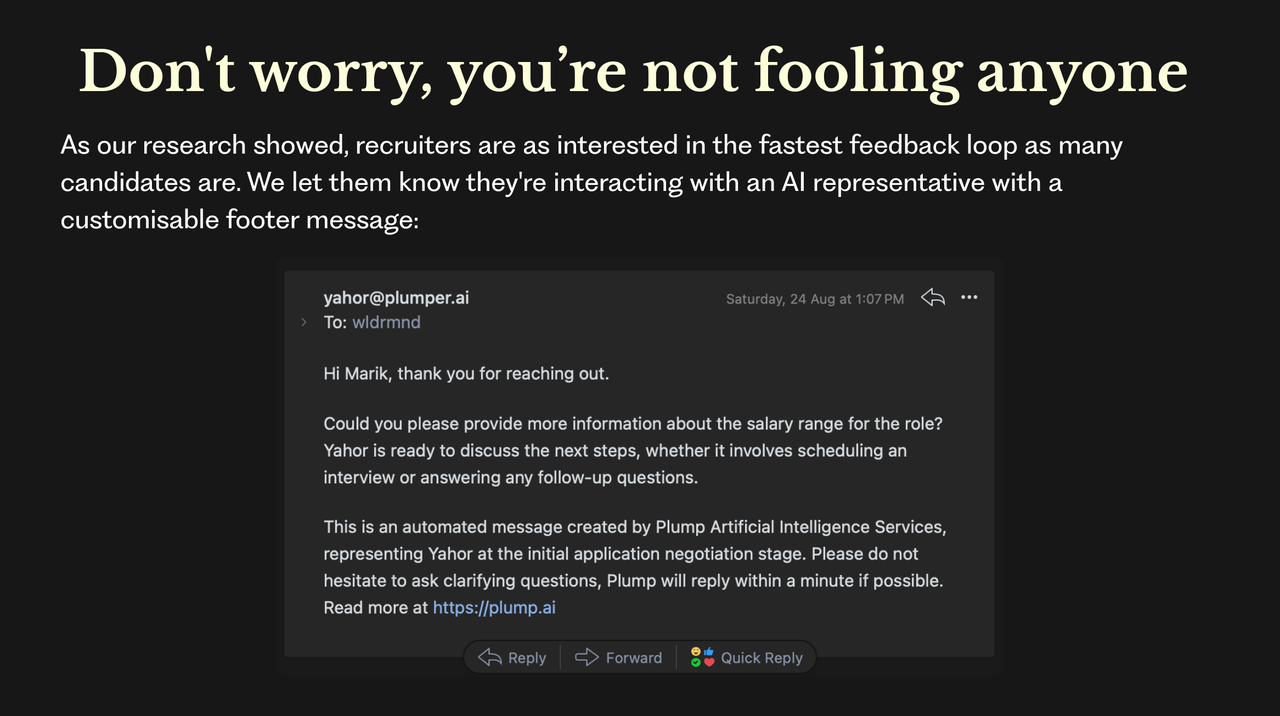The height and width of the screenshot is (716, 1280).
Task: Click the intro paragraph about recruiters
Action: click(592, 182)
